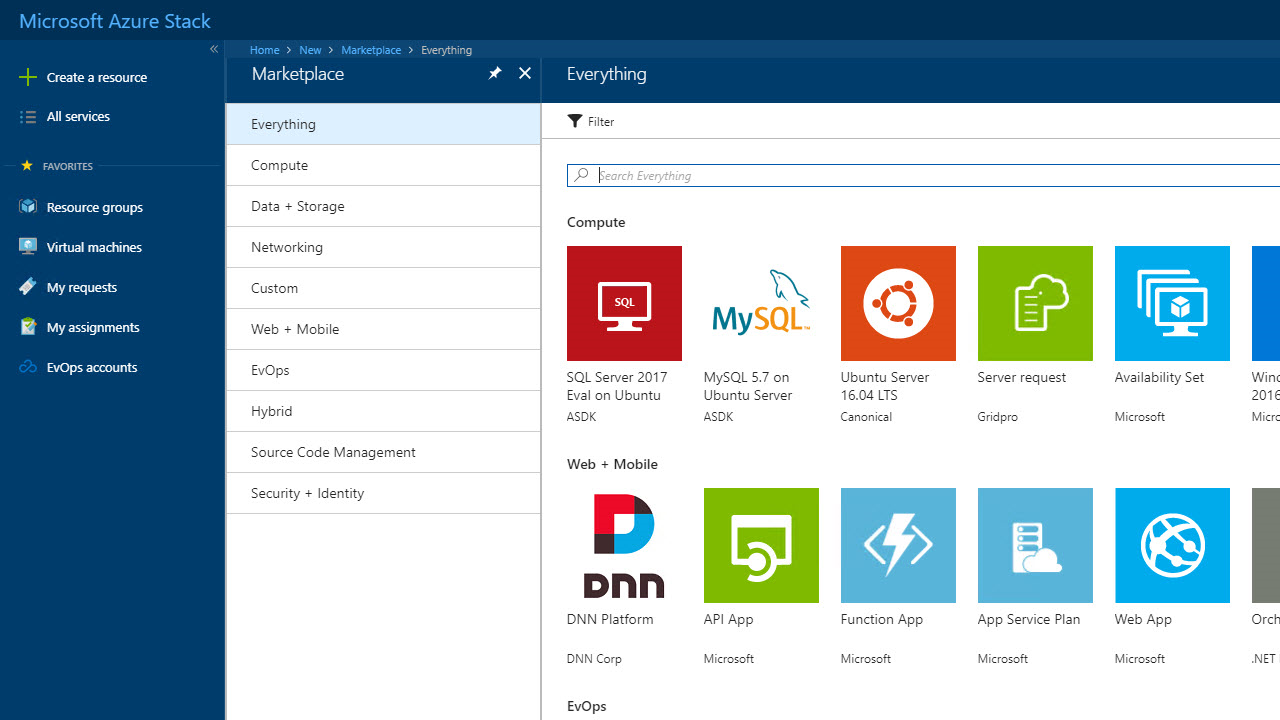The height and width of the screenshot is (720, 1280).
Task: Click the Virtual machines label
Action: click(x=94, y=247)
